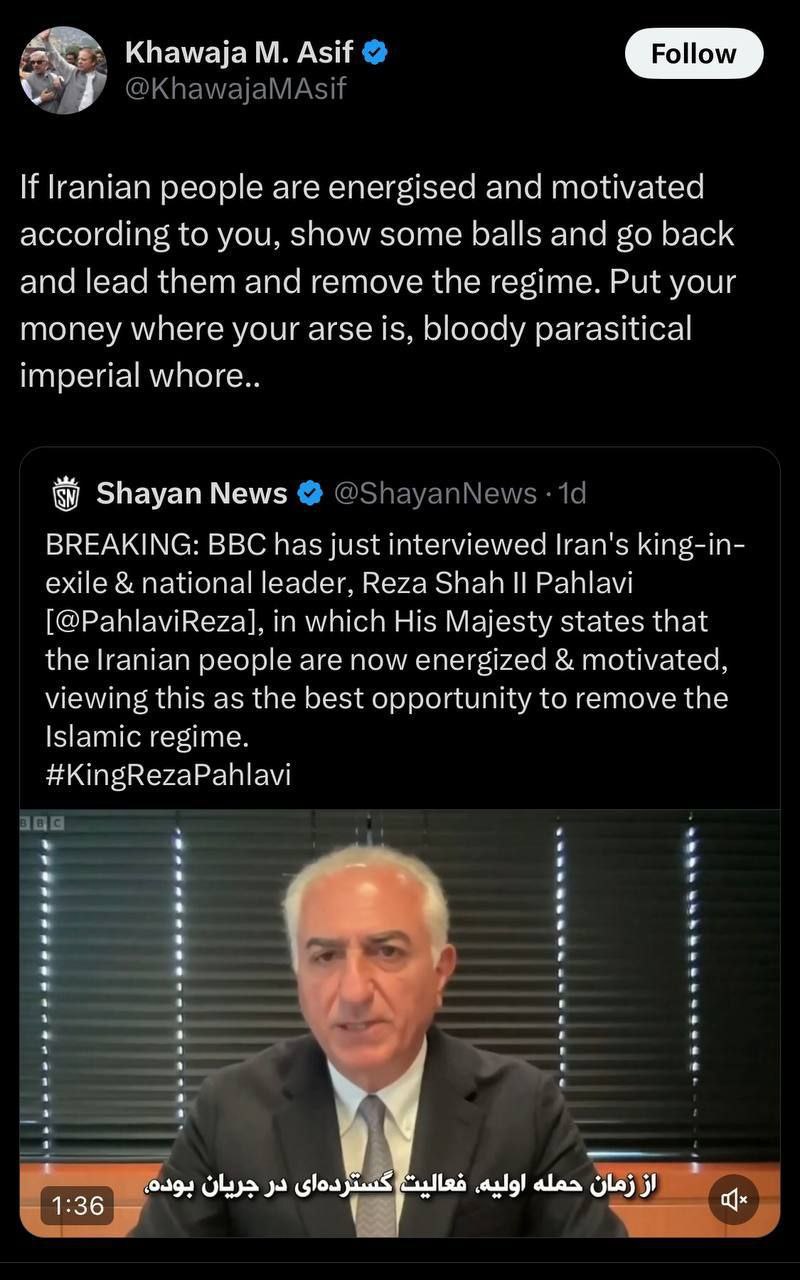800x1280 pixels.
Task: Open Khawaja M. Asif's profile picture
Action: pyautogui.click(x=63, y=70)
